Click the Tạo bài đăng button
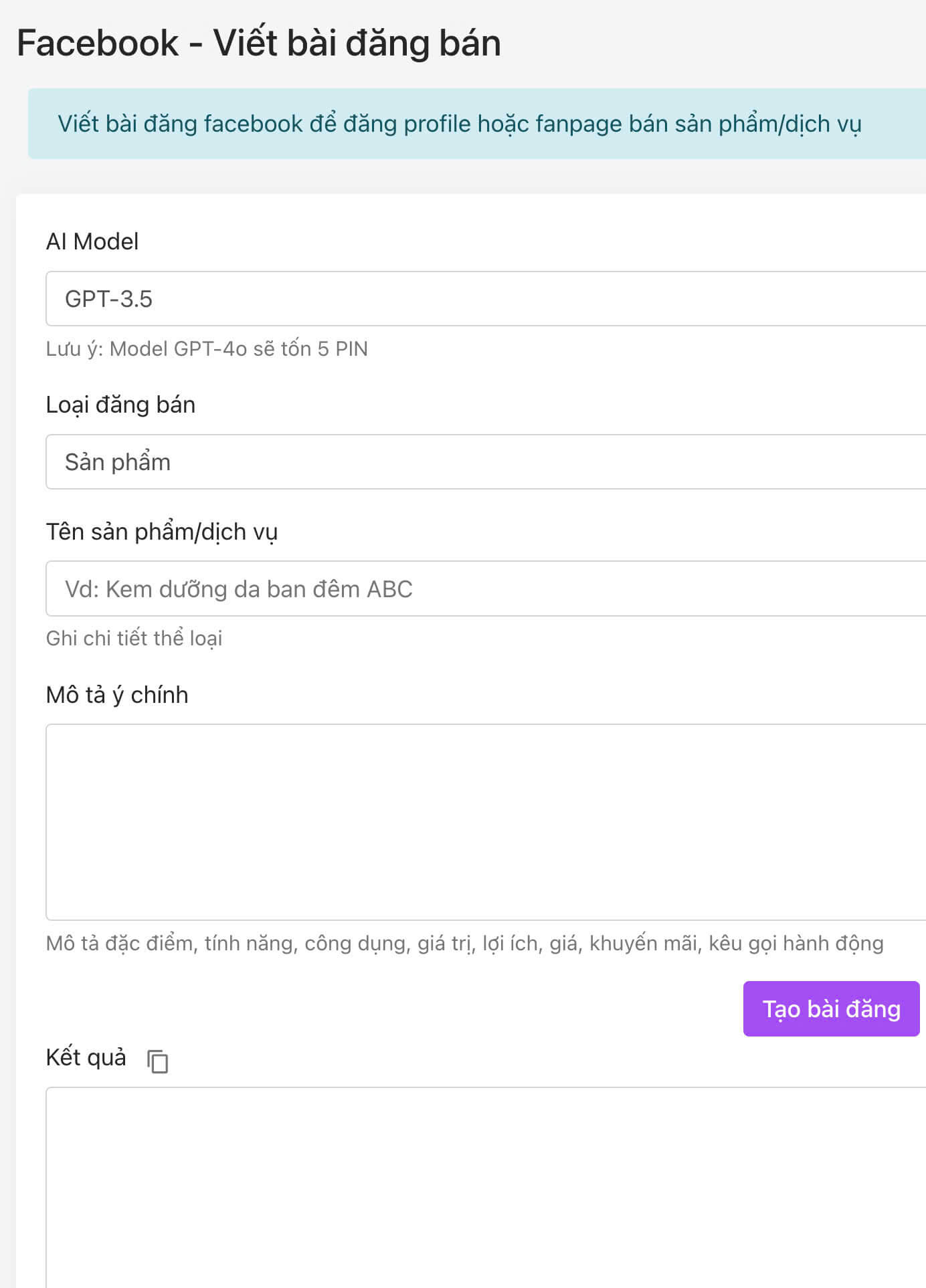Screen dimensions: 926x1288 tap(832, 1009)
